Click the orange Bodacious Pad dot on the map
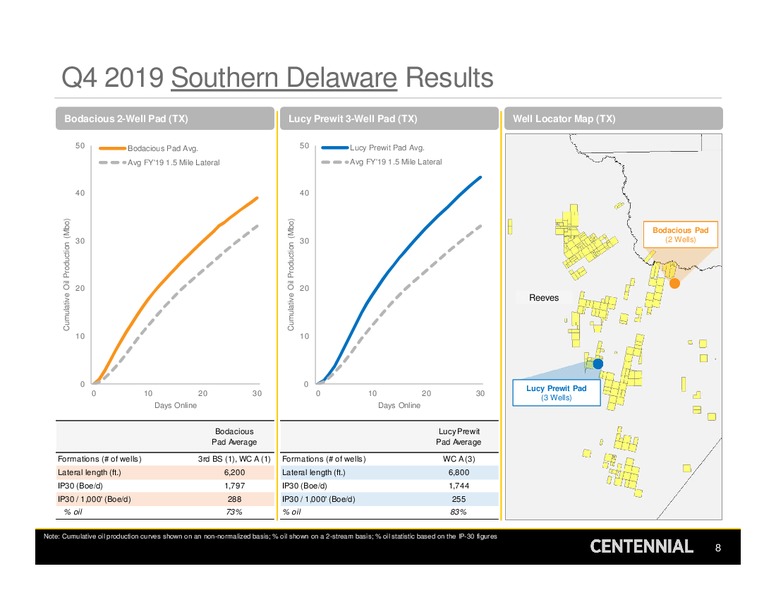The width and height of the screenshot is (776, 600). pos(675,283)
